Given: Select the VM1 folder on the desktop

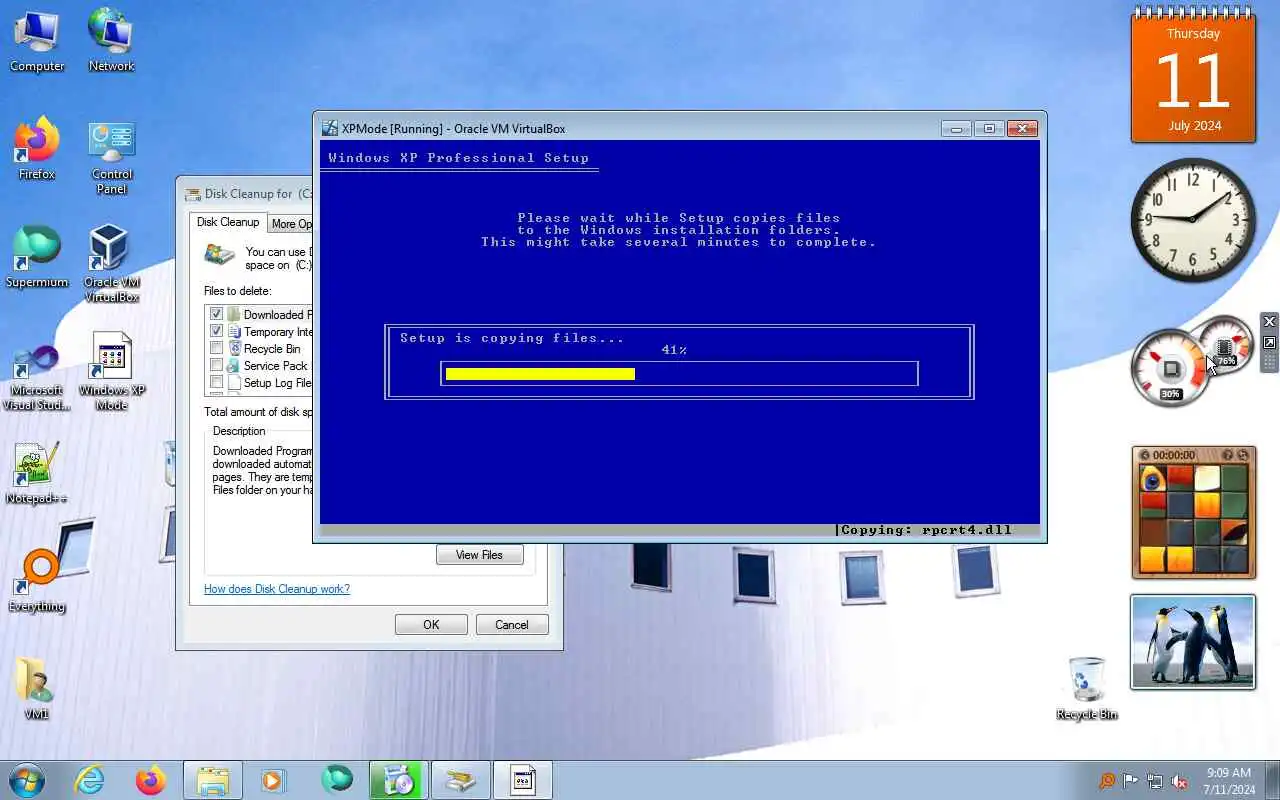Looking at the screenshot, I should point(37,688).
